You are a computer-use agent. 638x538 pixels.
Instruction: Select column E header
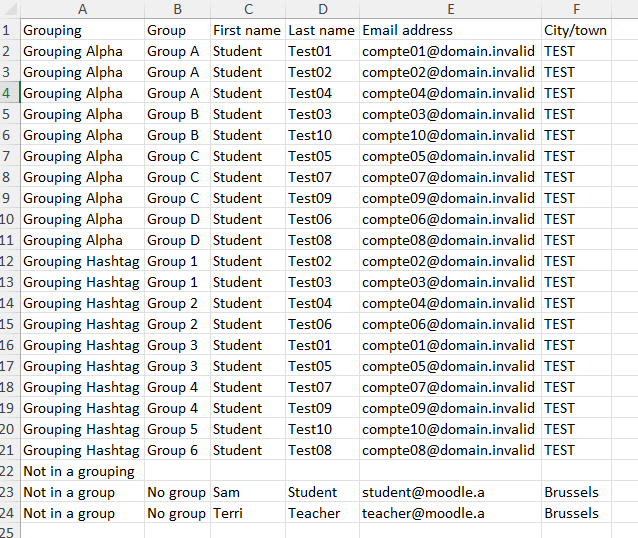450,9
